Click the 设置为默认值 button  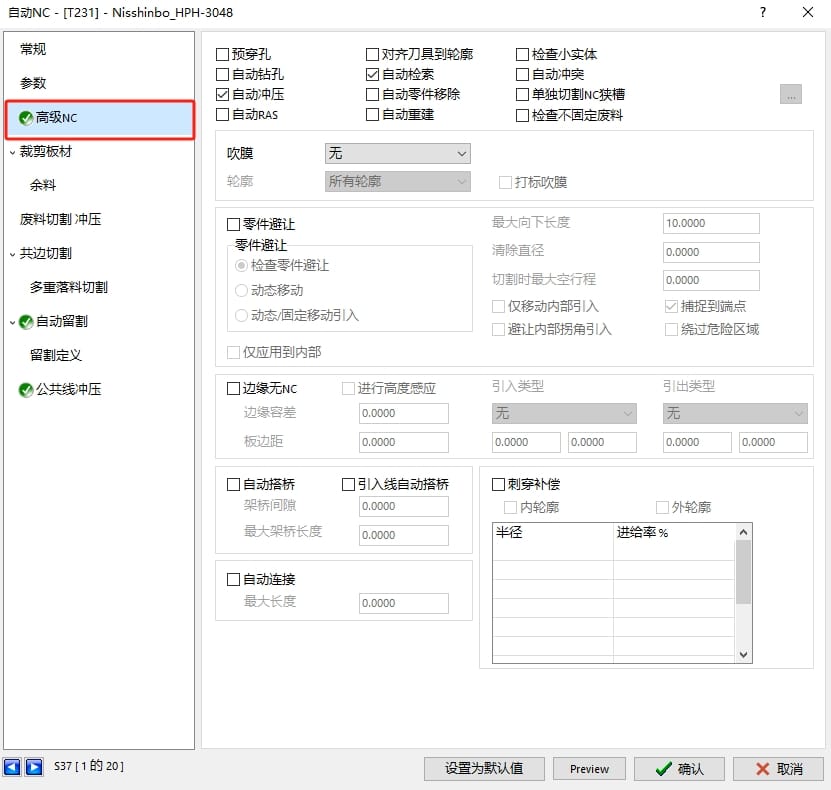[x=485, y=768]
